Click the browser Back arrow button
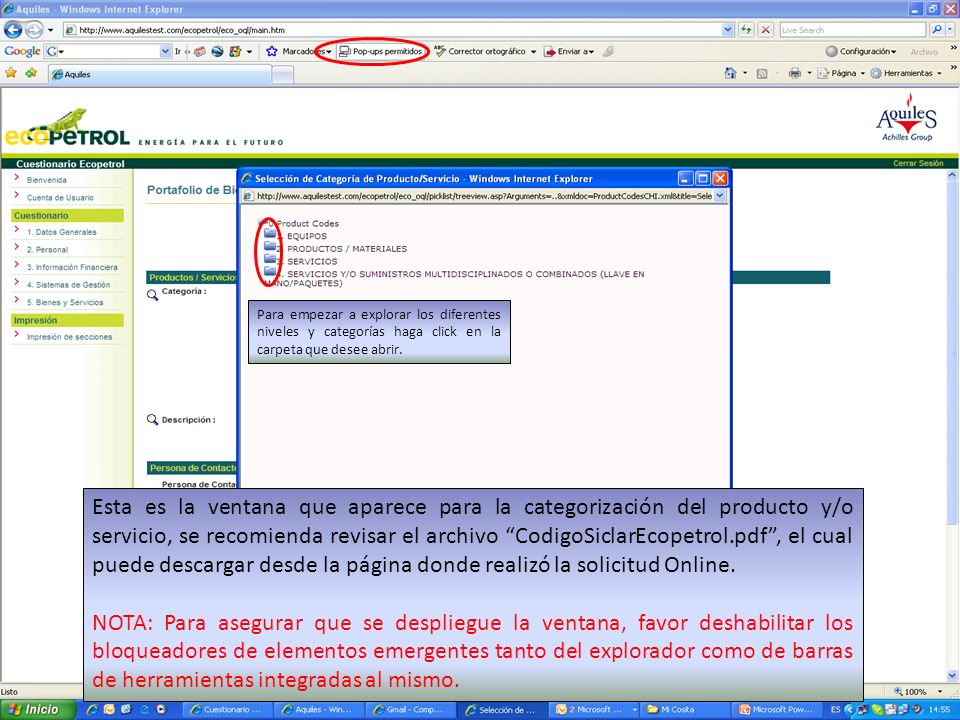 [x=13, y=29]
